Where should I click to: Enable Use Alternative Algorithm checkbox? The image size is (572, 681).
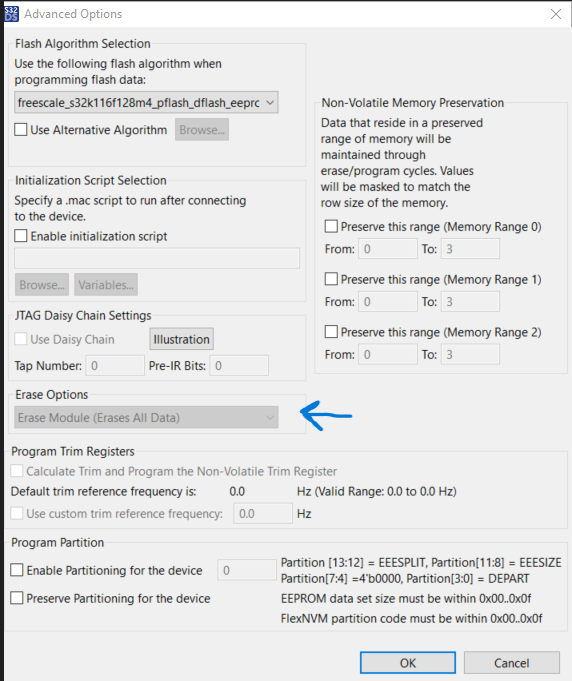20,130
